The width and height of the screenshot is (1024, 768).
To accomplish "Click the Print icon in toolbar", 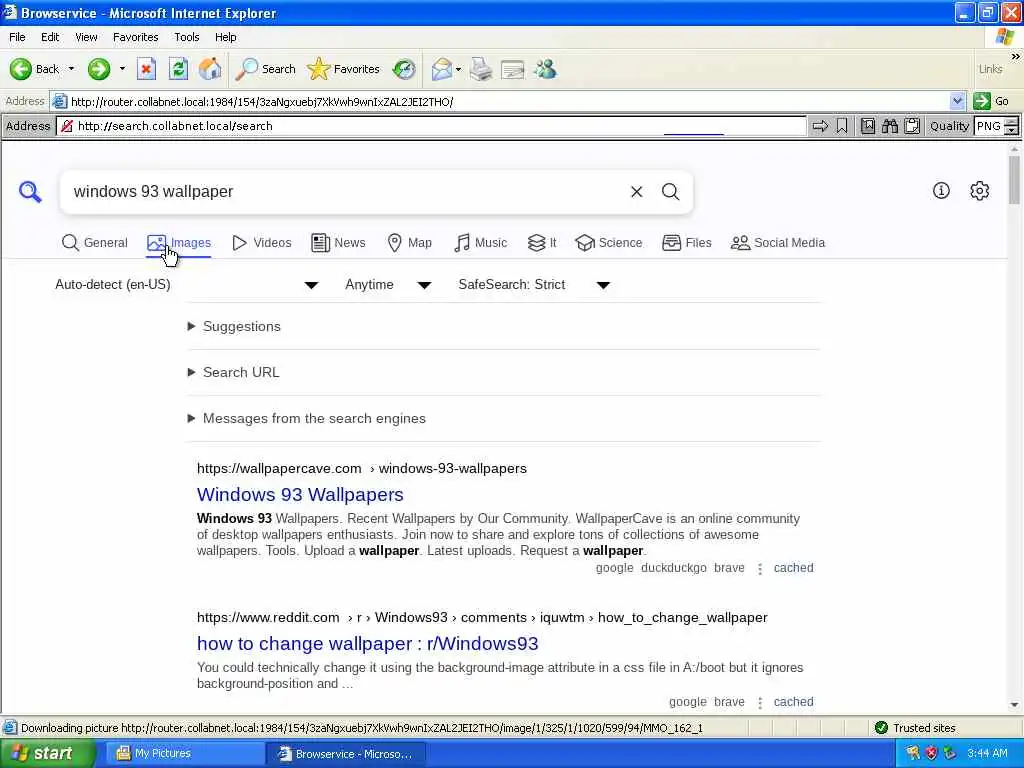I will 481,69.
